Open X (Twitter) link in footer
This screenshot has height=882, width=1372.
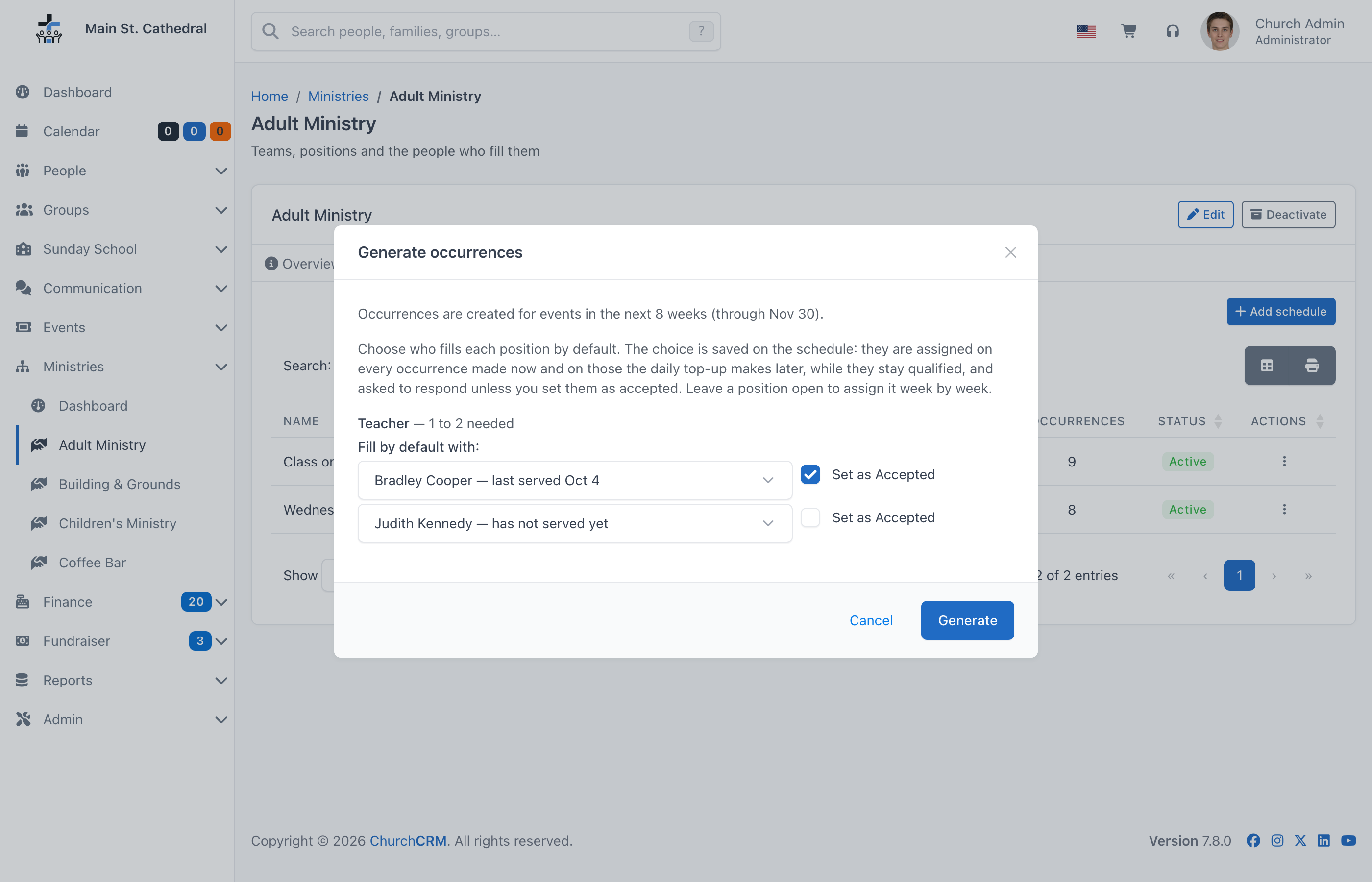1300,841
